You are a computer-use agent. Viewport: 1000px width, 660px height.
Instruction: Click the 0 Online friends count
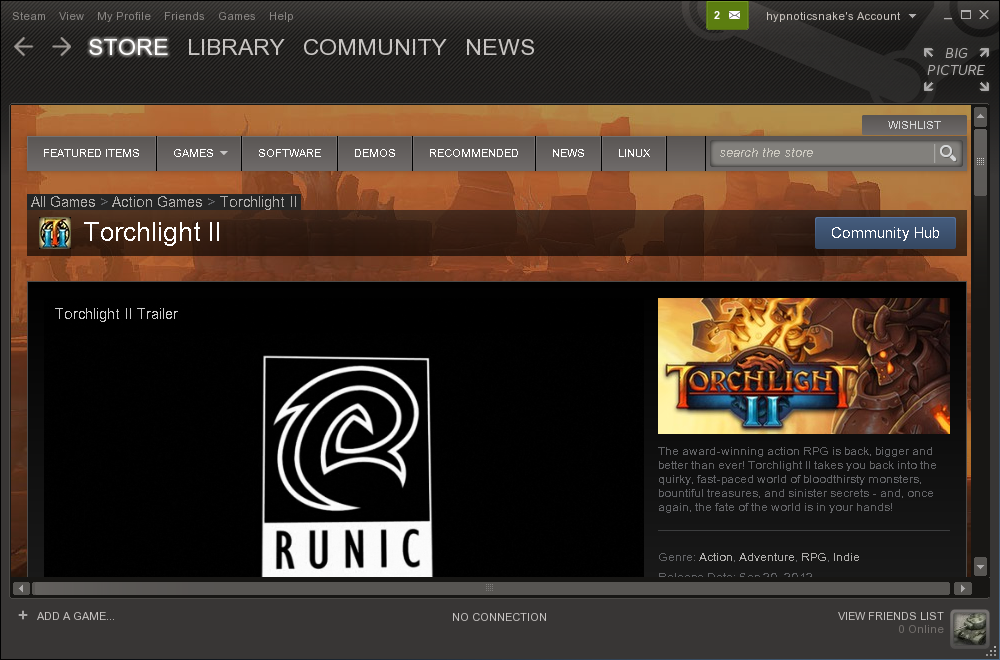921,629
